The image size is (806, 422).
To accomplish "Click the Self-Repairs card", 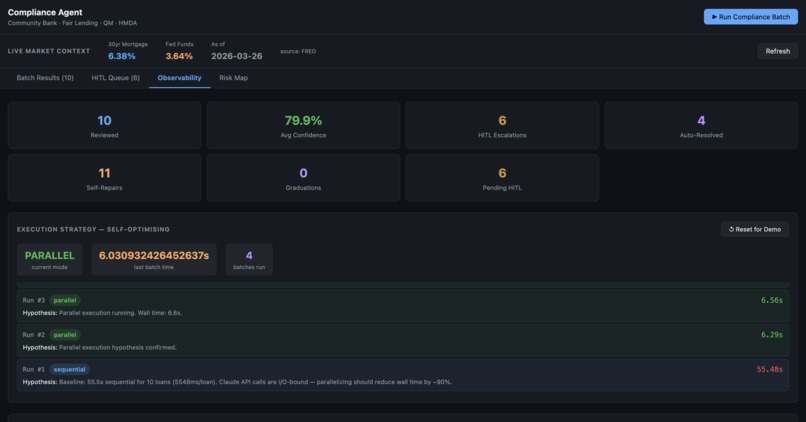I will coord(104,178).
